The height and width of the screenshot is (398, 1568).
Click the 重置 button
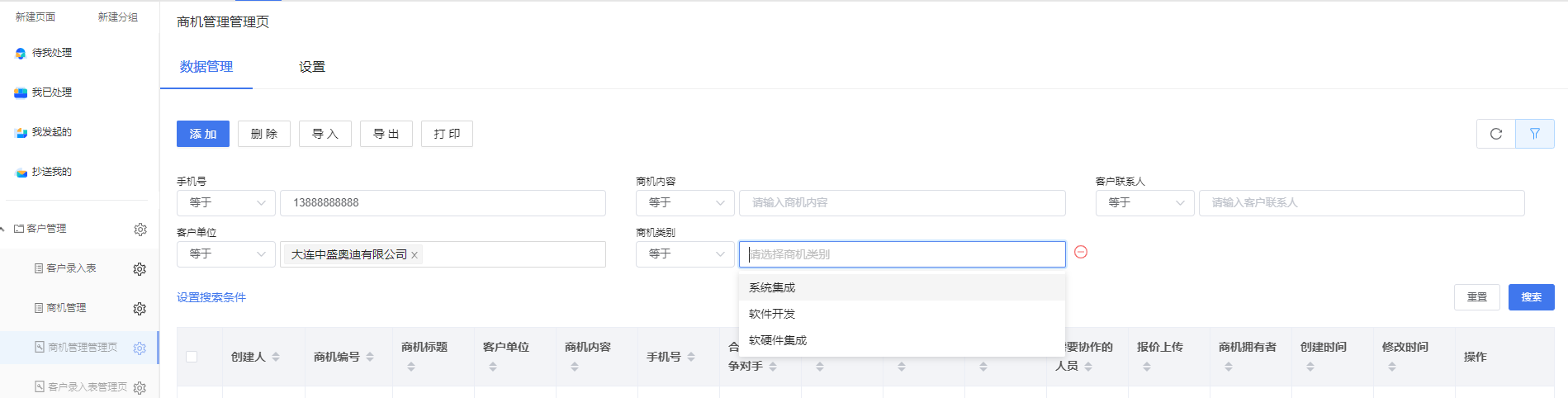pos(1477,297)
